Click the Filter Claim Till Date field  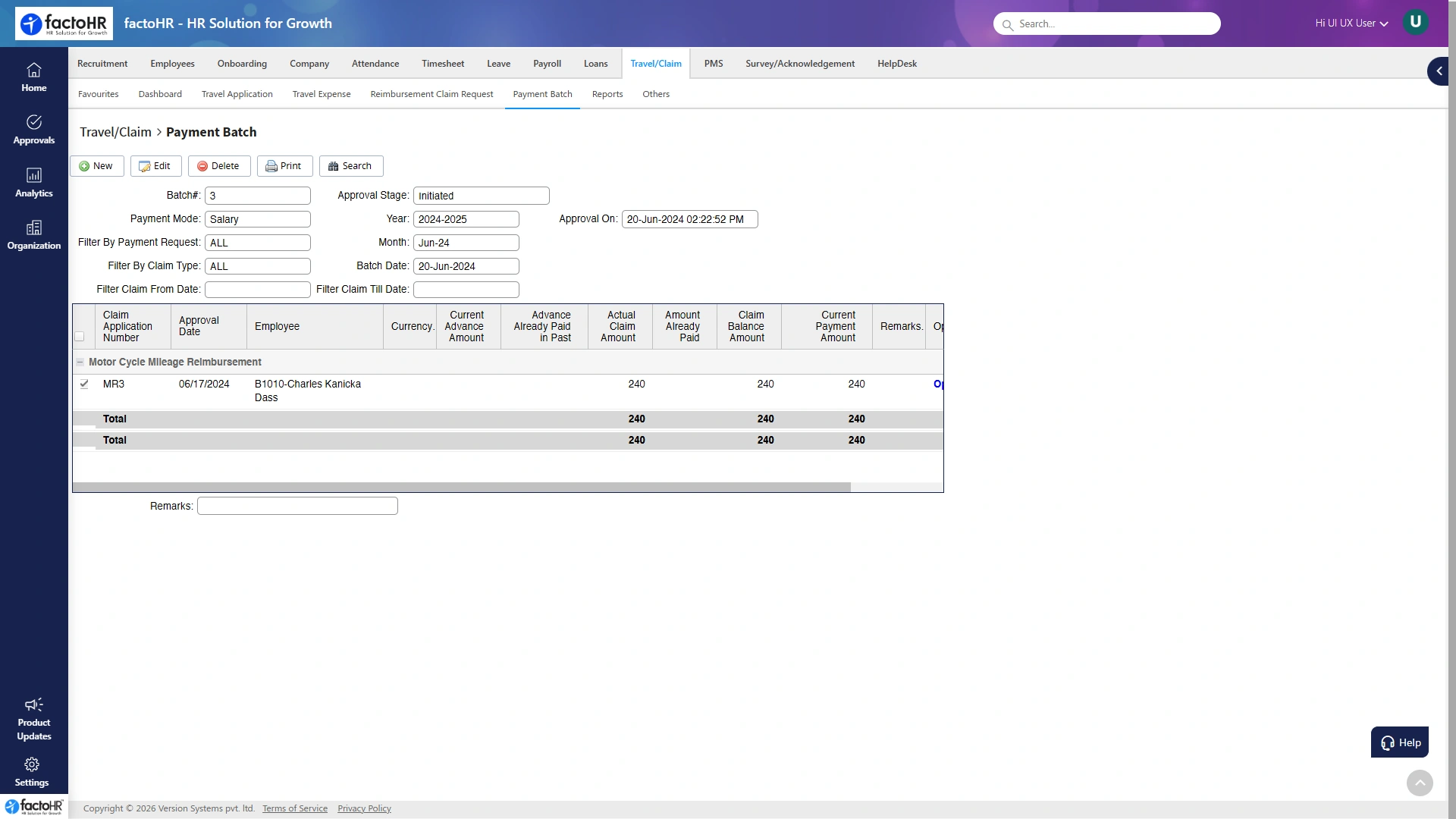pos(466,290)
